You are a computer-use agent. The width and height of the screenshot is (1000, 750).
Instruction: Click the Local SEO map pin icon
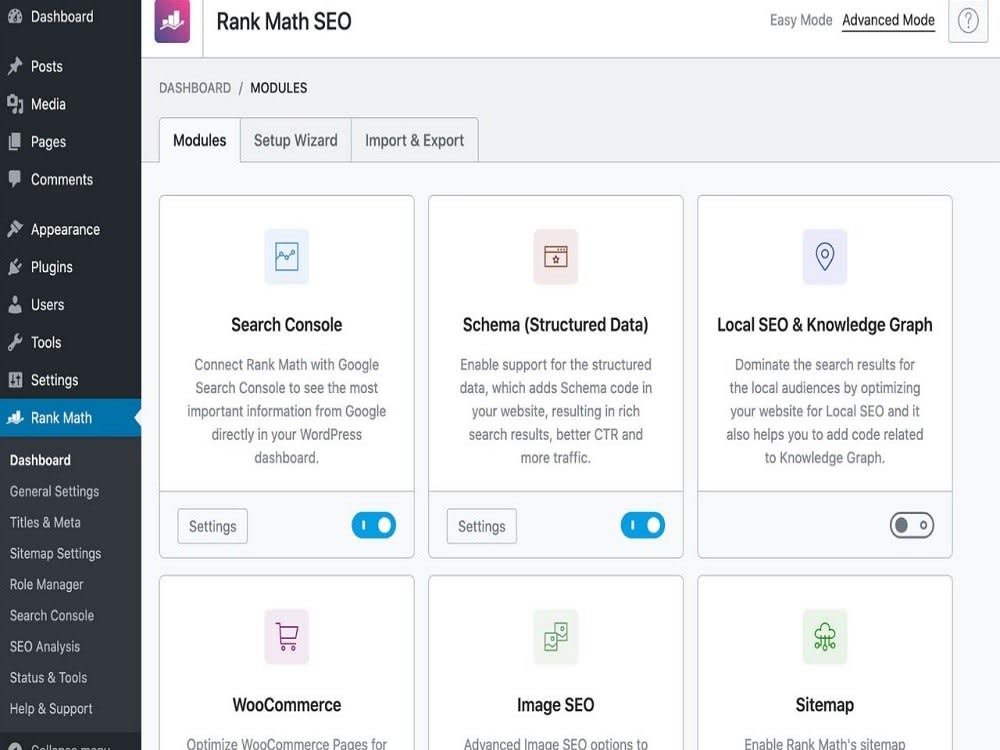(825, 256)
